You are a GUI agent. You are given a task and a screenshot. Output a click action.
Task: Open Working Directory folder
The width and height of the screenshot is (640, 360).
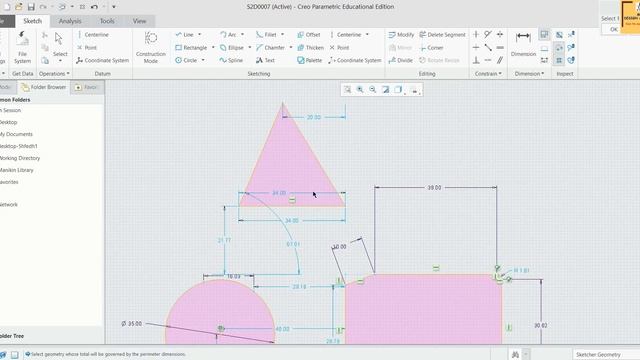click(20, 158)
